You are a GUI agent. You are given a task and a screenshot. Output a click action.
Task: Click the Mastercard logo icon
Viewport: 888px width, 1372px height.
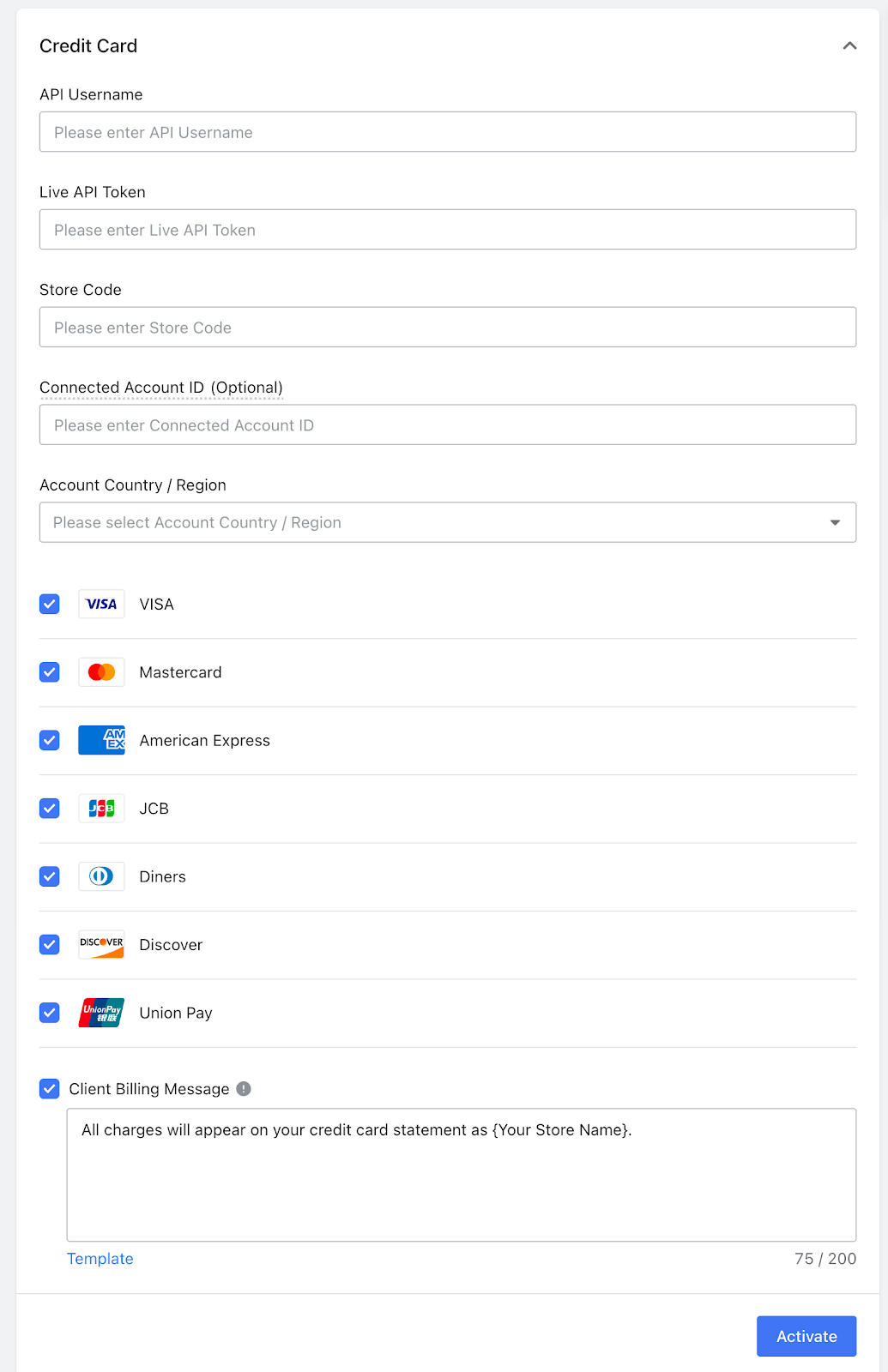coord(101,672)
